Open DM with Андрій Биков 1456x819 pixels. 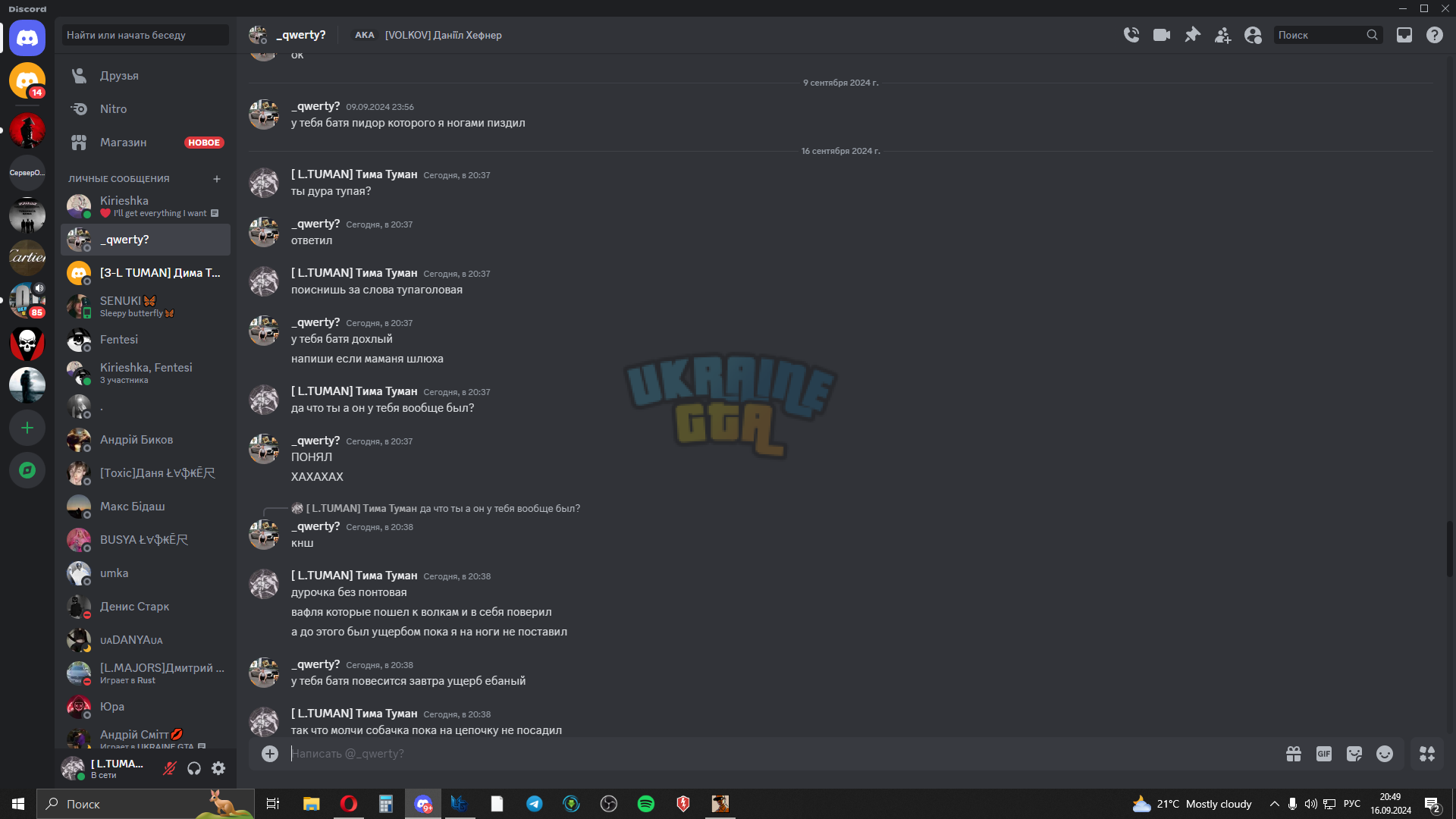point(146,440)
